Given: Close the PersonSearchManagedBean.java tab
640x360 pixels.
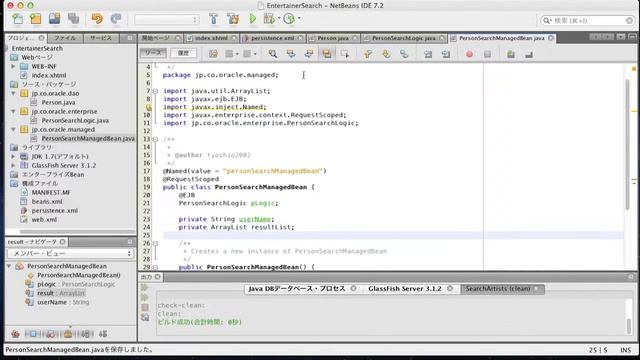Looking at the screenshot, I should coord(551,38).
